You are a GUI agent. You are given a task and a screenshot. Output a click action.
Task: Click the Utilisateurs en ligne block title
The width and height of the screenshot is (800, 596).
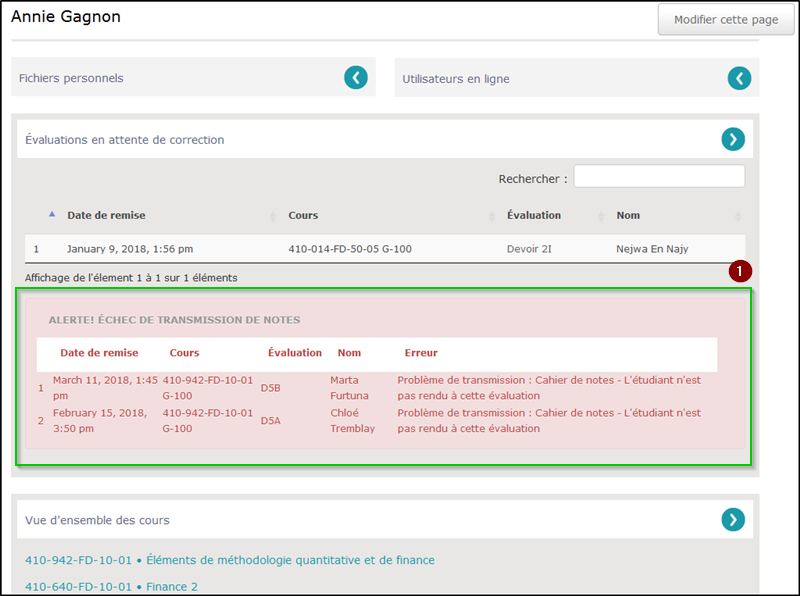tap(455, 79)
